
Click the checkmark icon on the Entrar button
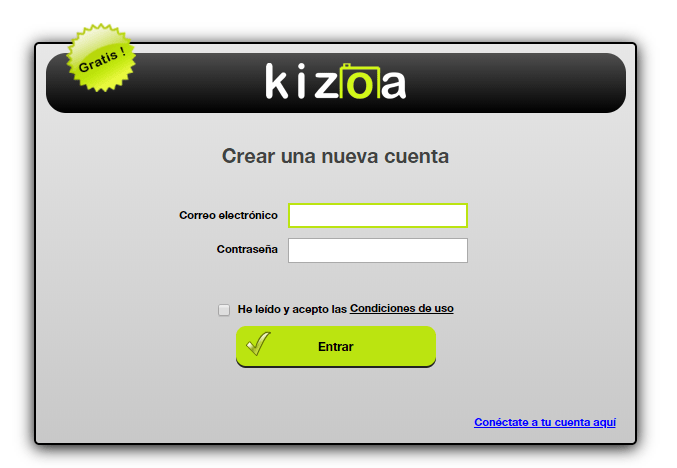[258, 343]
